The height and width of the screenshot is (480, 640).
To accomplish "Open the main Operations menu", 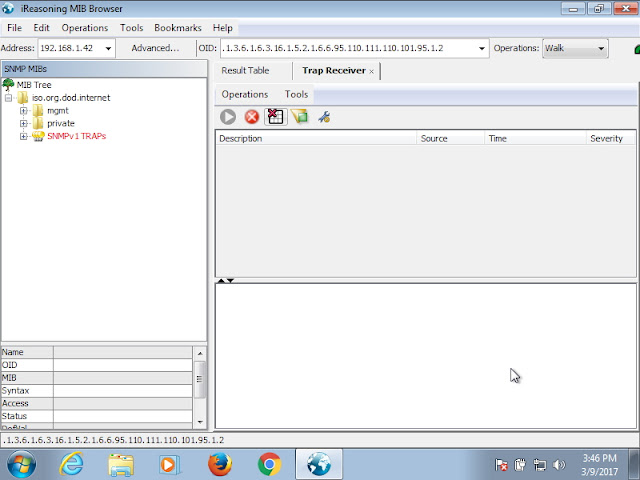I will coord(84,28).
